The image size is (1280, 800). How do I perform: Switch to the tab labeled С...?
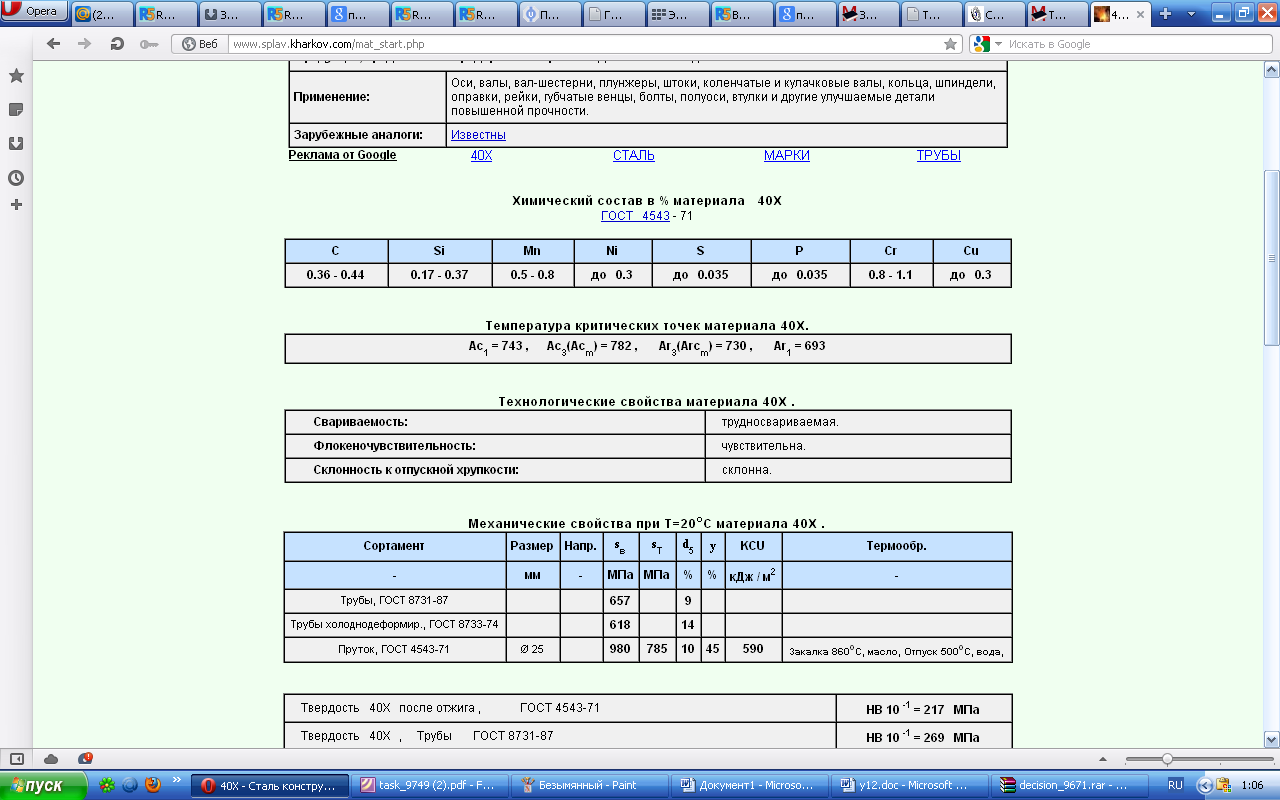pos(995,14)
